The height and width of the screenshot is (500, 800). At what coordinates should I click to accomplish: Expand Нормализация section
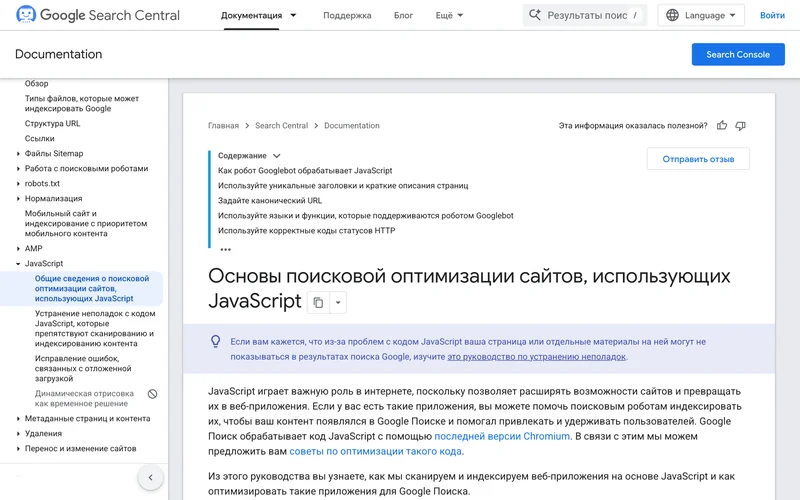pyautogui.click(x=18, y=198)
